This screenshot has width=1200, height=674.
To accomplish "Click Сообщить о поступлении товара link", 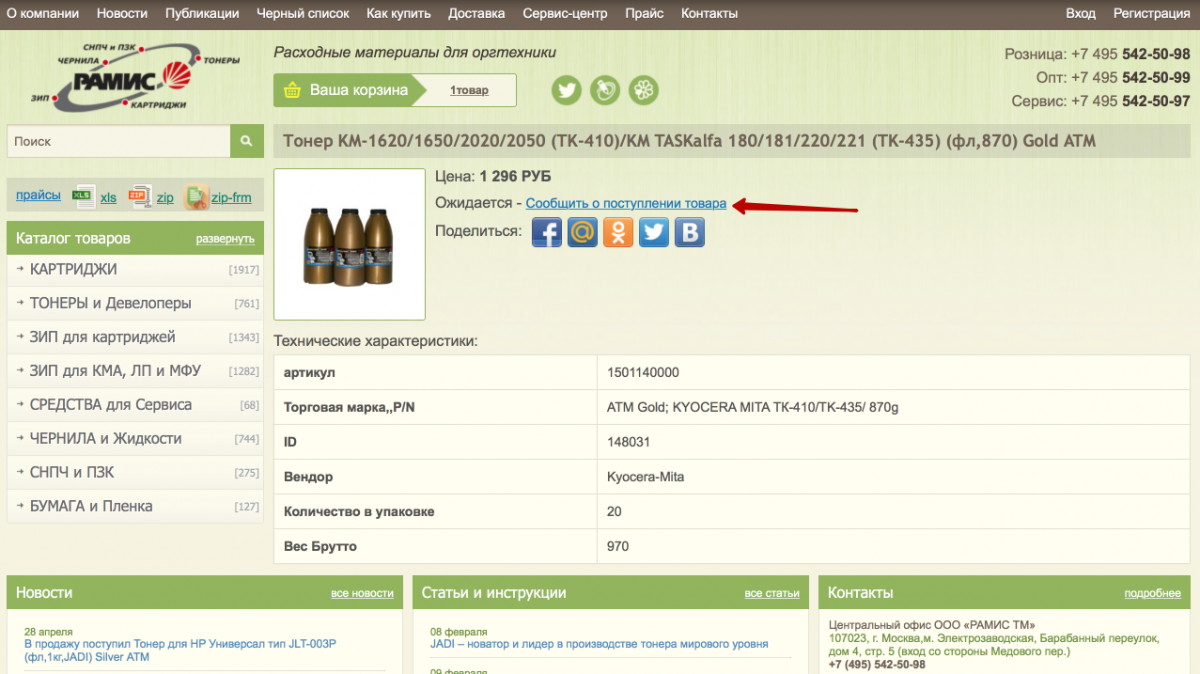I will [x=626, y=203].
